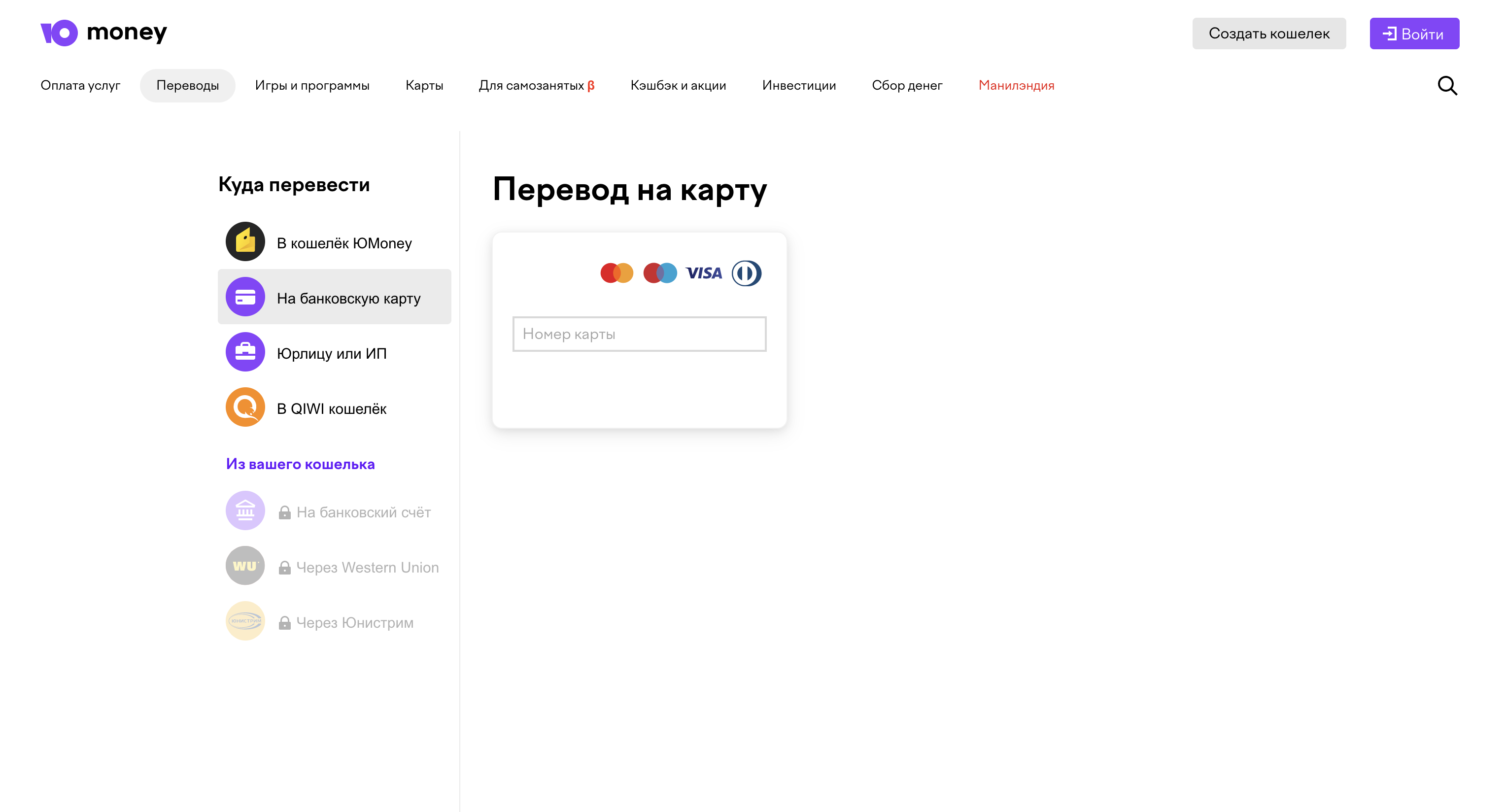Image resolution: width=1506 pixels, height=812 pixels.
Task: Open the search magnifier icon
Action: point(1447,85)
